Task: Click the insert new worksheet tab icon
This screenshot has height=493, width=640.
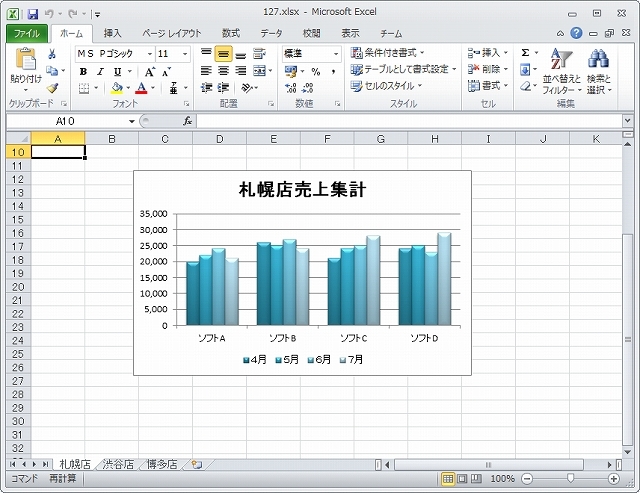Action: tap(197, 464)
